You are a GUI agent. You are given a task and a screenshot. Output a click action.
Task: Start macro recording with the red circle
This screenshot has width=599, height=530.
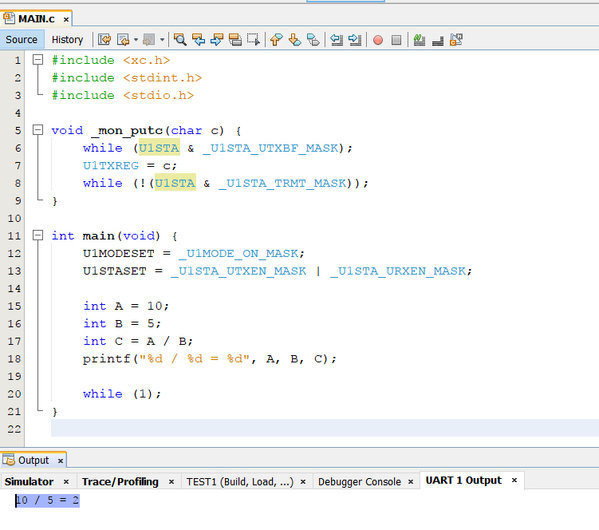(x=378, y=40)
